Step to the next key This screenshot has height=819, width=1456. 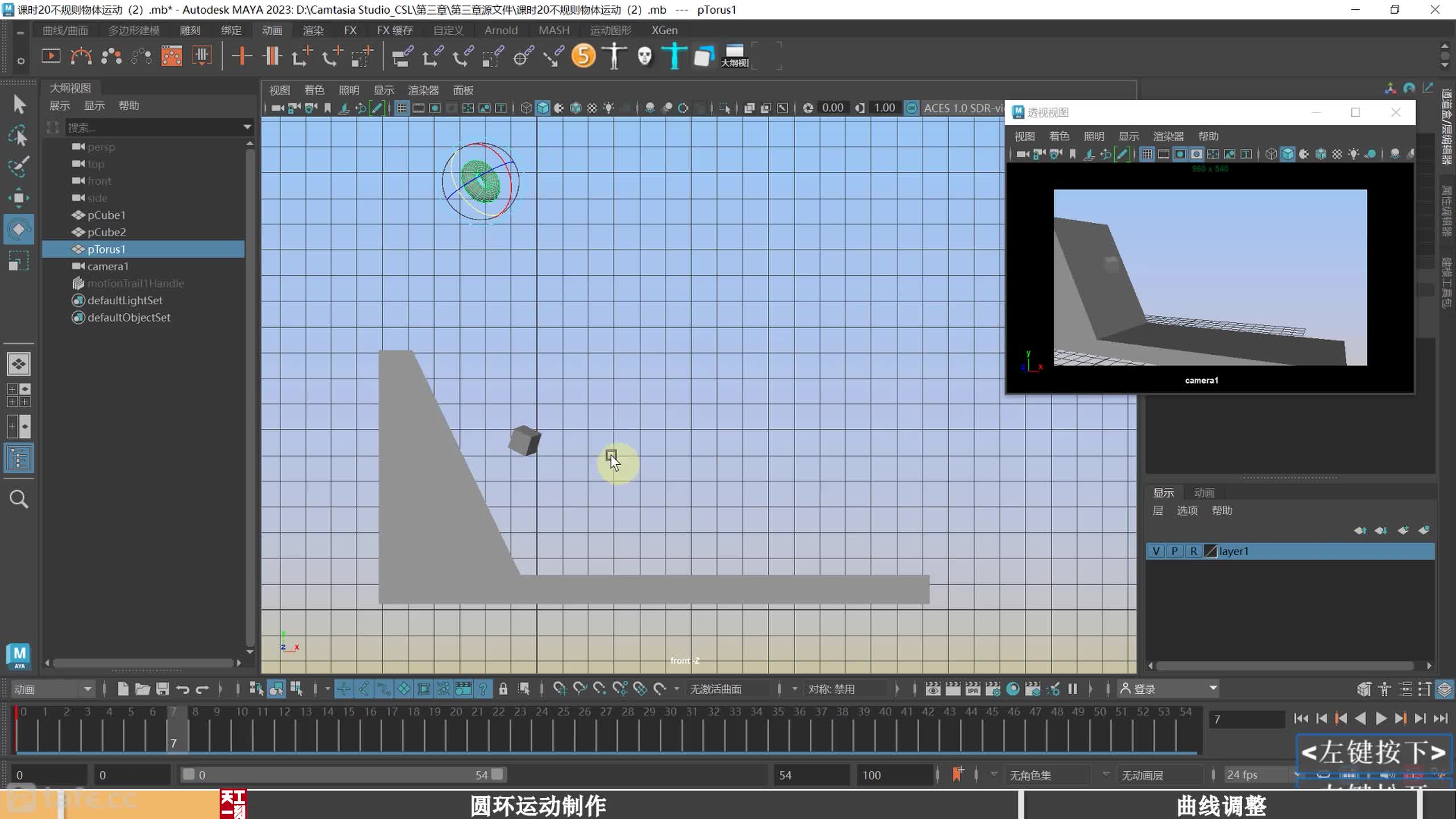point(1400,719)
